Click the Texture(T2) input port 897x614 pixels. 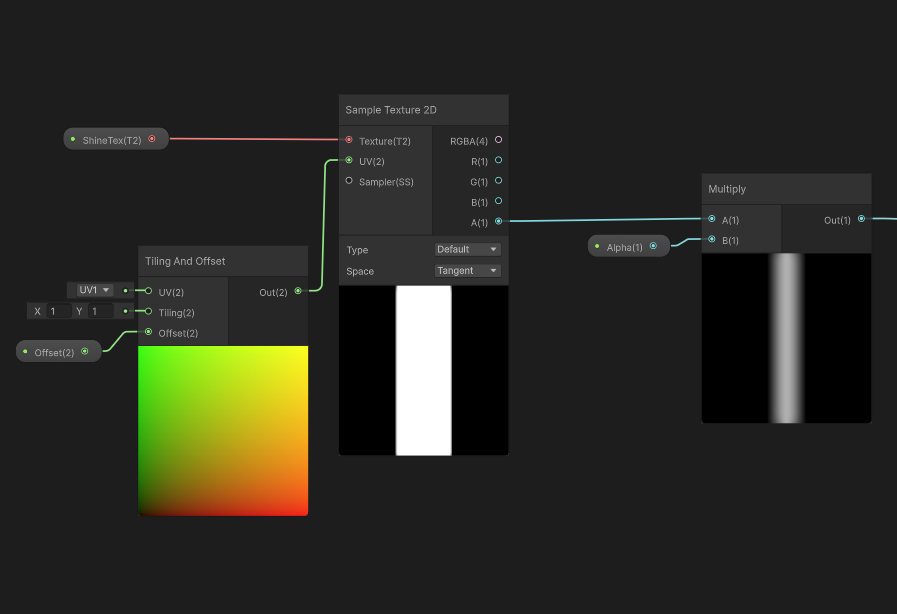[x=350, y=140]
